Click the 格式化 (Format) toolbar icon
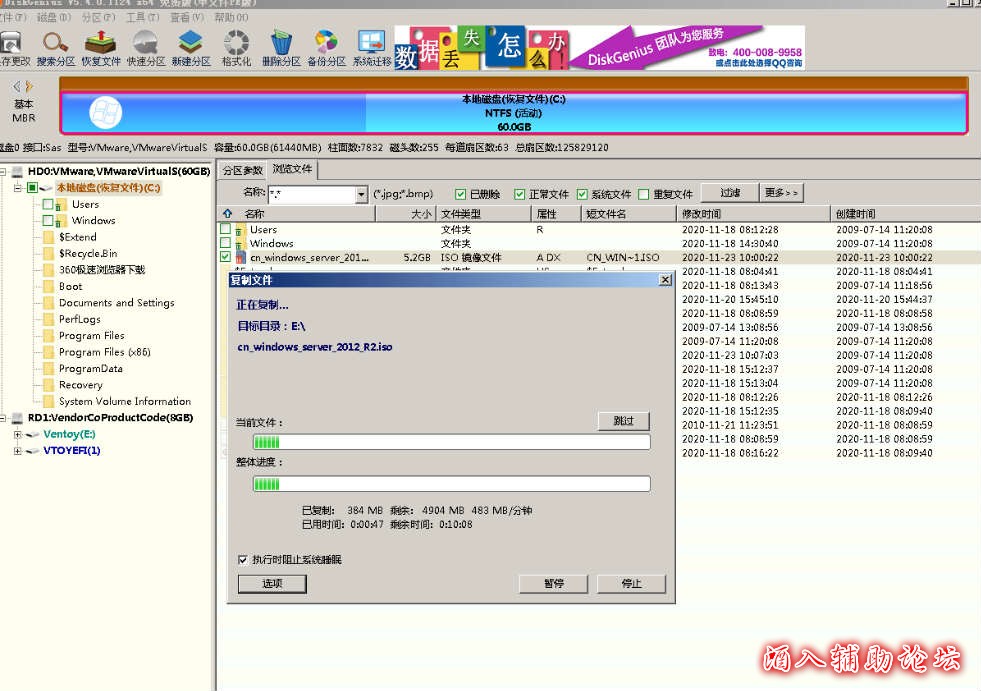The width and height of the screenshot is (981, 691). pos(236,46)
